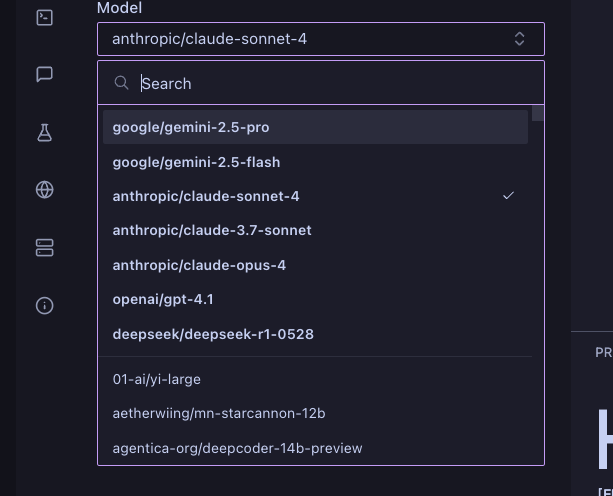Focus the model Search field
The image size is (613, 496).
click(x=330, y=83)
